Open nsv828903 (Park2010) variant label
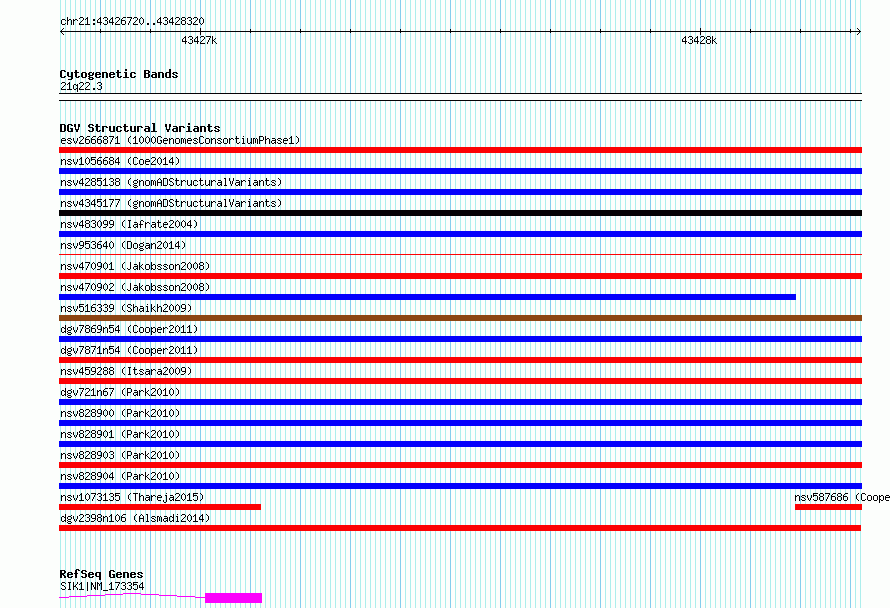 click(120, 455)
